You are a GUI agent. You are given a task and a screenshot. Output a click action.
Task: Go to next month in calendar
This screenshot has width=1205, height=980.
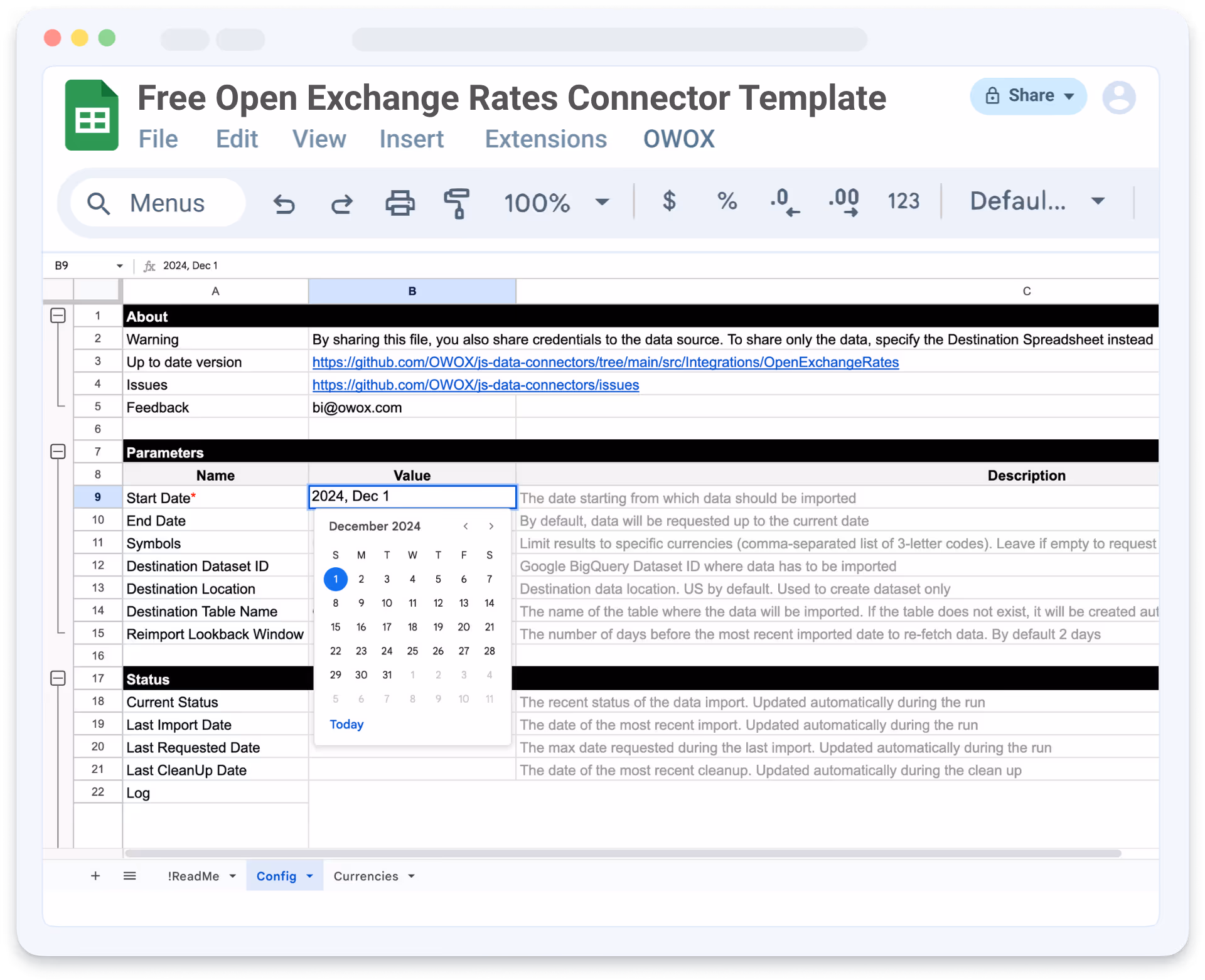coord(491,526)
